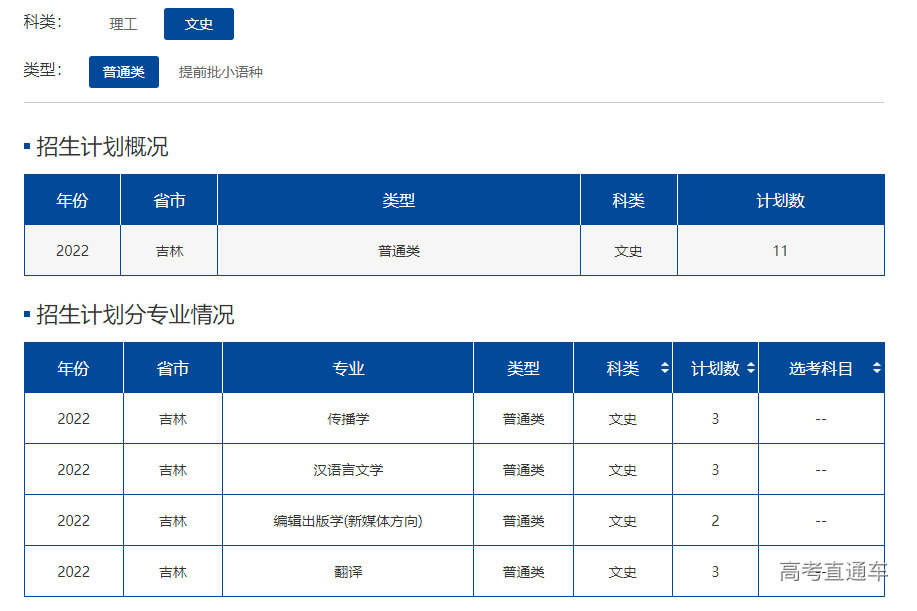
Task: Click the 高考直通车 watermark
Action: [x=833, y=572]
